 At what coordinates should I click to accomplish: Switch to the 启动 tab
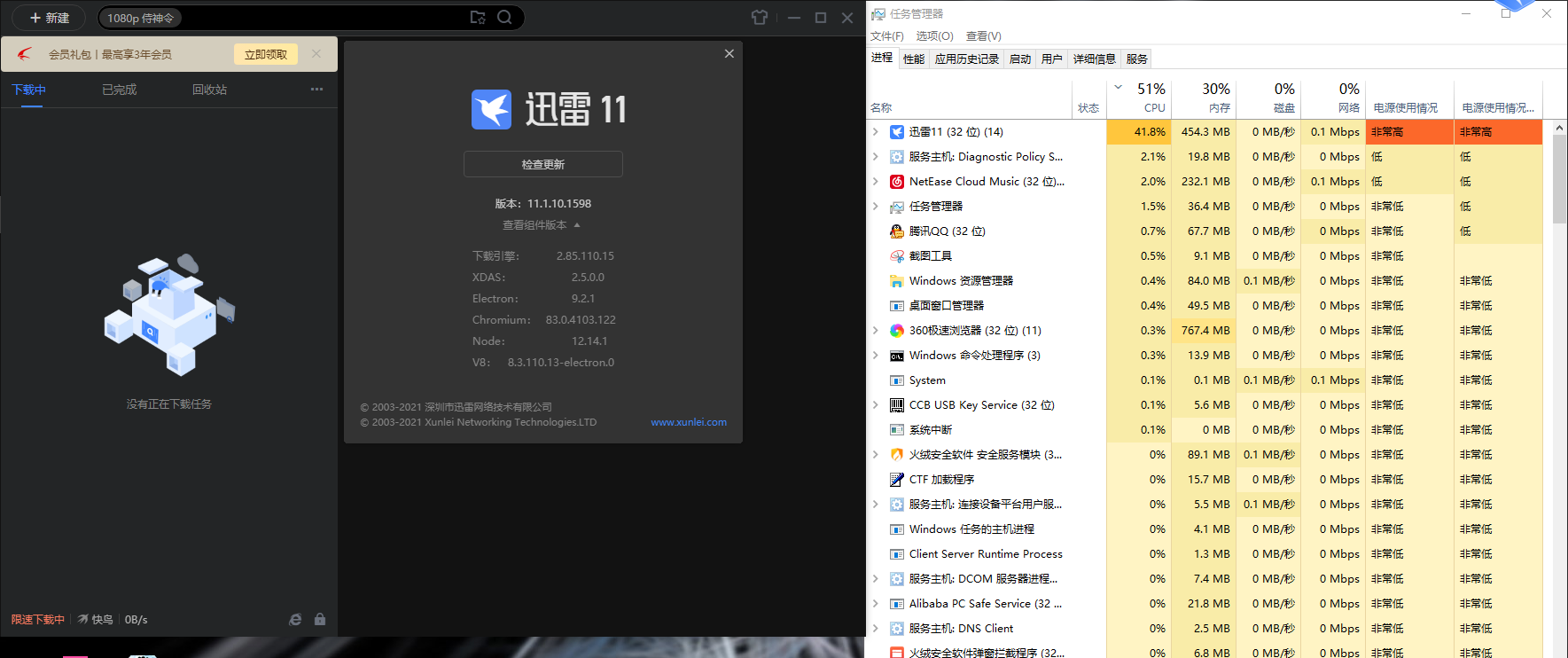(1020, 59)
